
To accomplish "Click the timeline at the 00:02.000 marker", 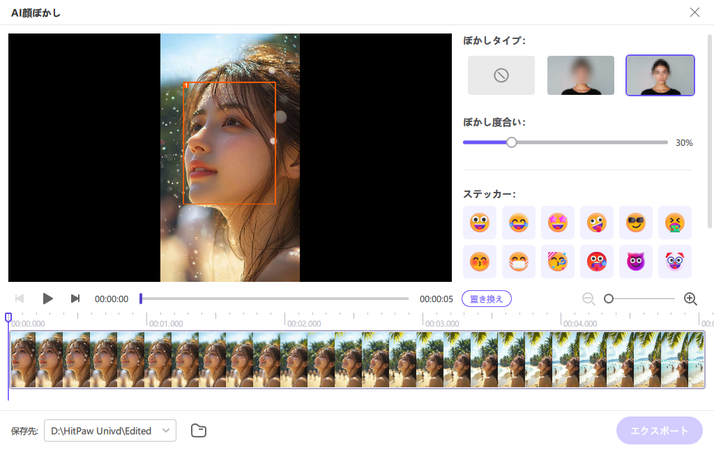I will point(286,323).
